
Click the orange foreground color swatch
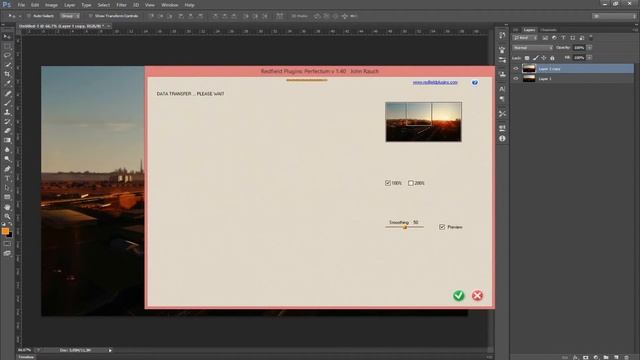pos(5,231)
